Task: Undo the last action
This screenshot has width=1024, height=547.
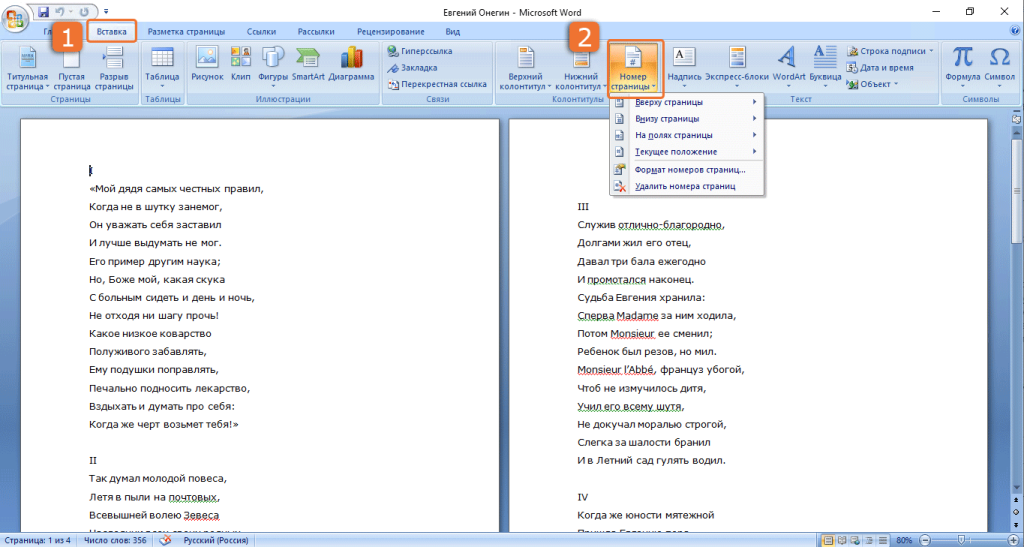Action: point(60,11)
